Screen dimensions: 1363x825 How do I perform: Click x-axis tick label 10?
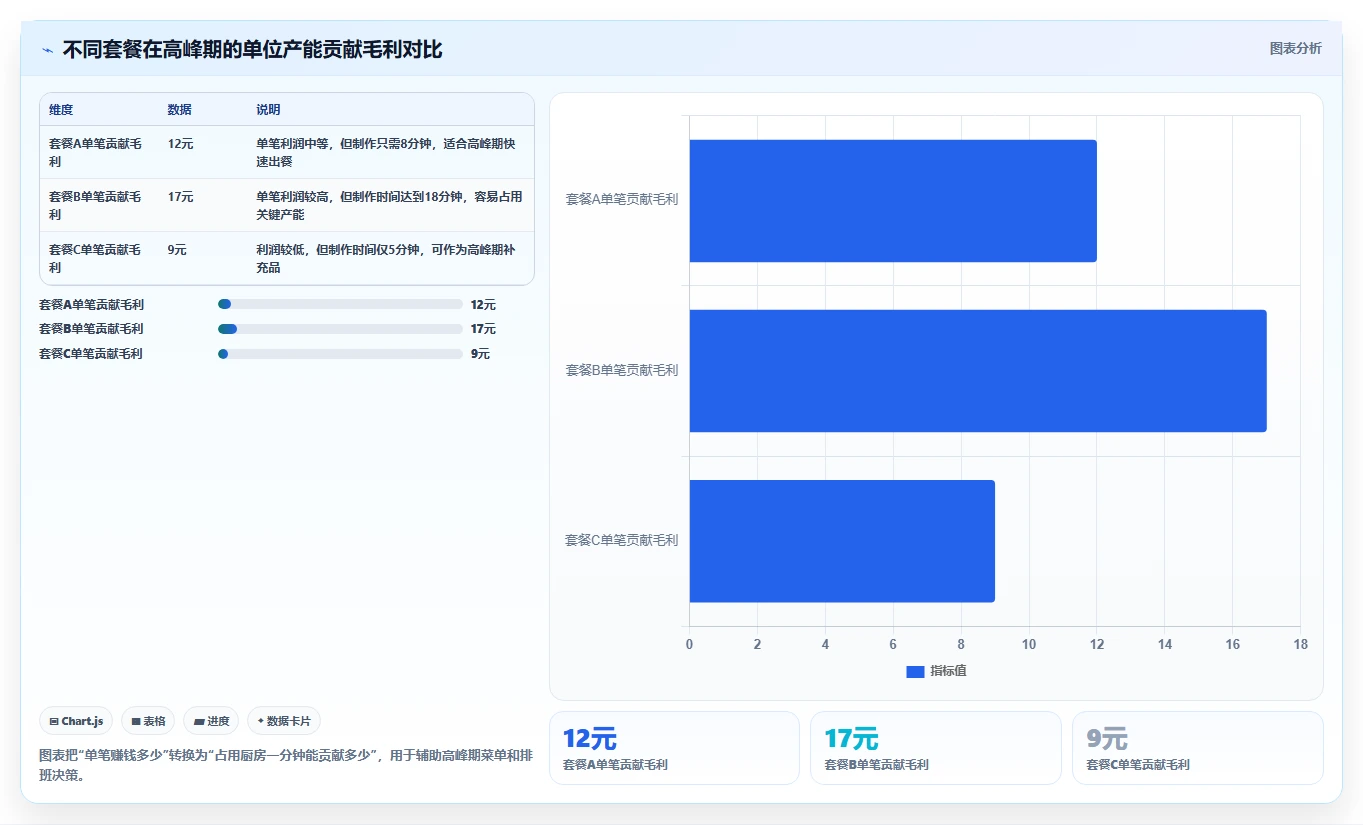(1029, 645)
